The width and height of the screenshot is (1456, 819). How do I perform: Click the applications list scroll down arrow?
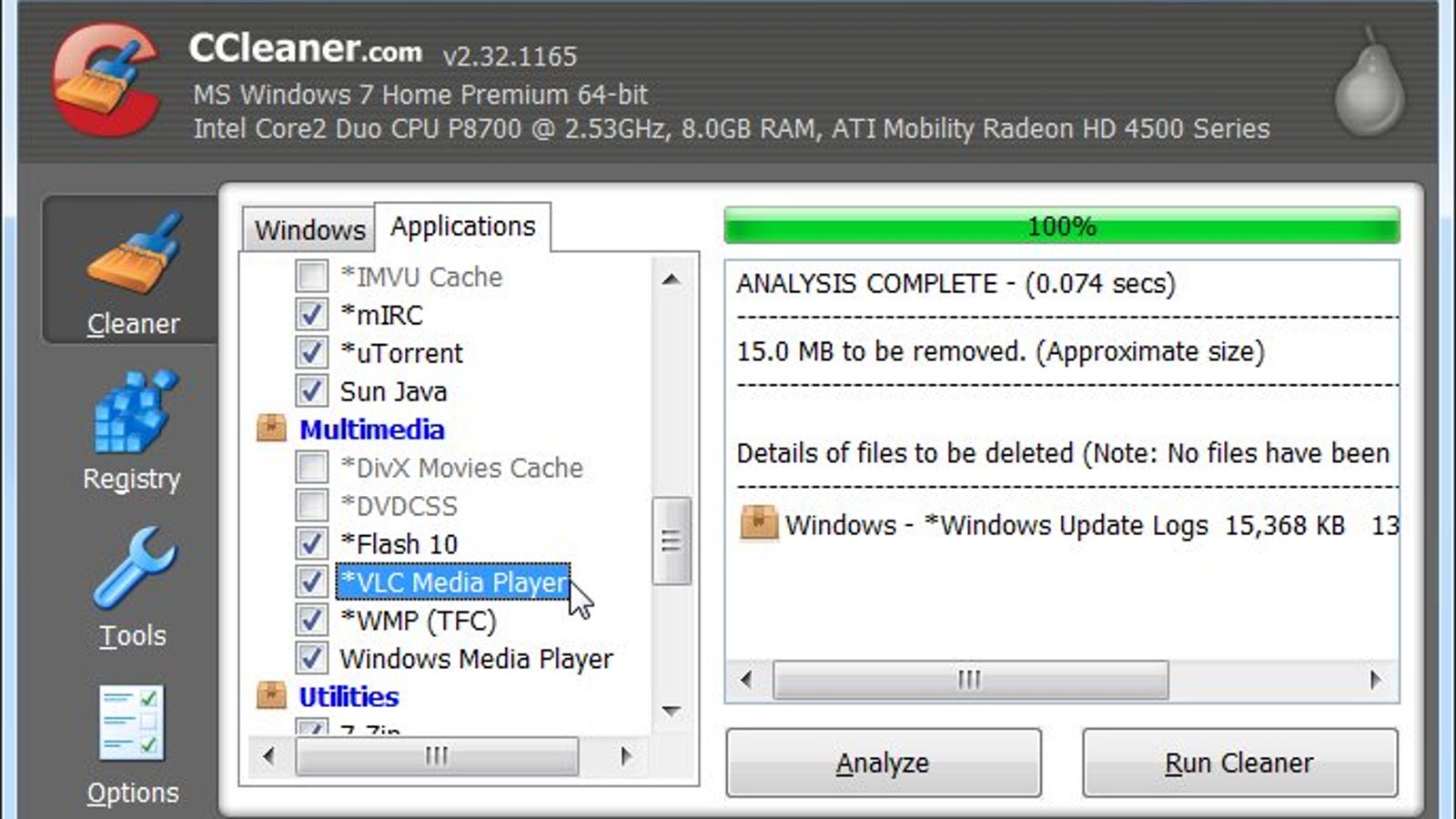(672, 711)
